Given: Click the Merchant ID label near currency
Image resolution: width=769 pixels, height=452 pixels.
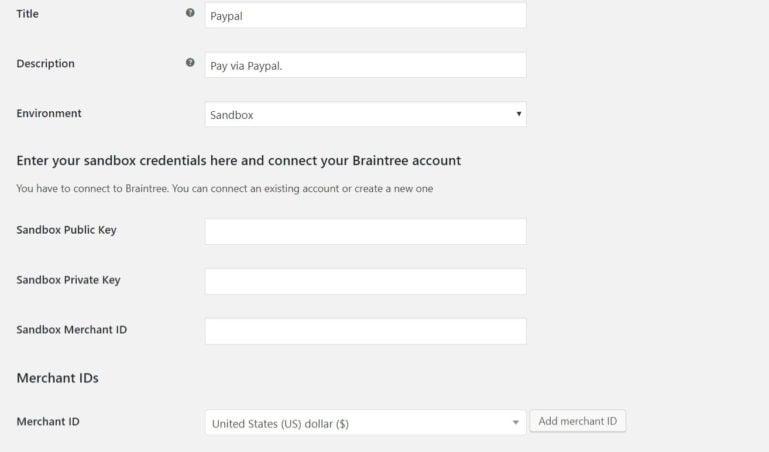Looking at the screenshot, I should tap(48, 422).
